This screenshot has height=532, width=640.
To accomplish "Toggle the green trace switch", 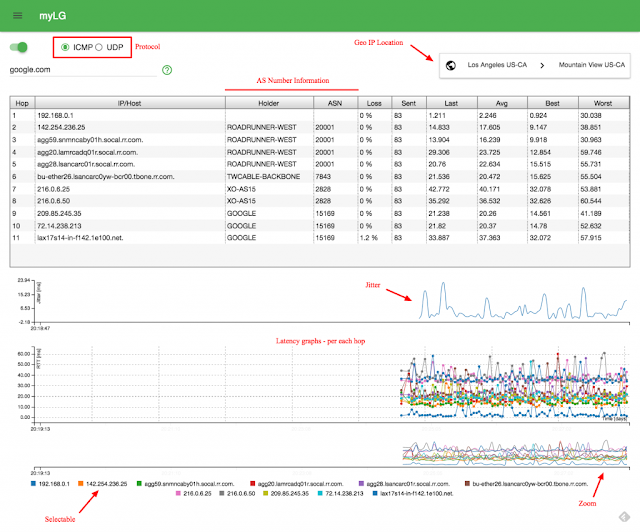I will (x=18, y=47).
